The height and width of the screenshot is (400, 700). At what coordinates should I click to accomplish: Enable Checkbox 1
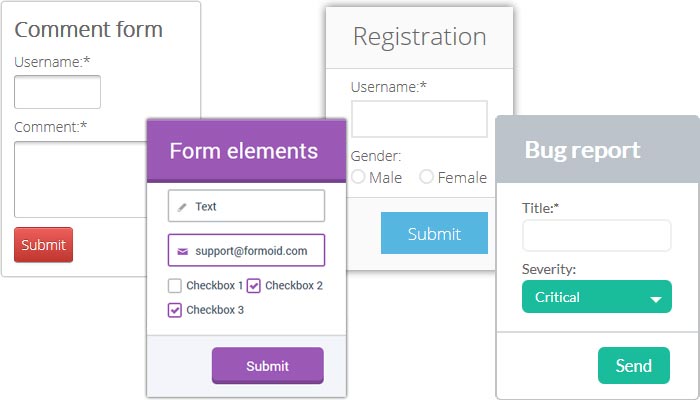click(x=175, y=286)
